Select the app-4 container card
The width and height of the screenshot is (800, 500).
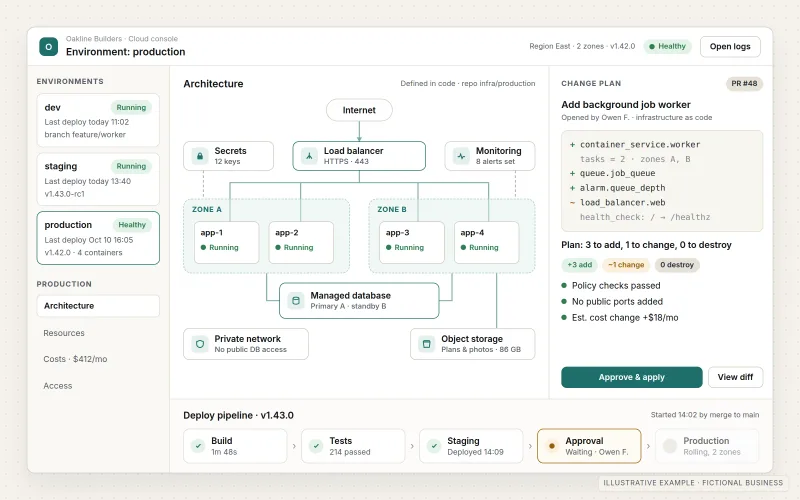(x=486, y=242)
